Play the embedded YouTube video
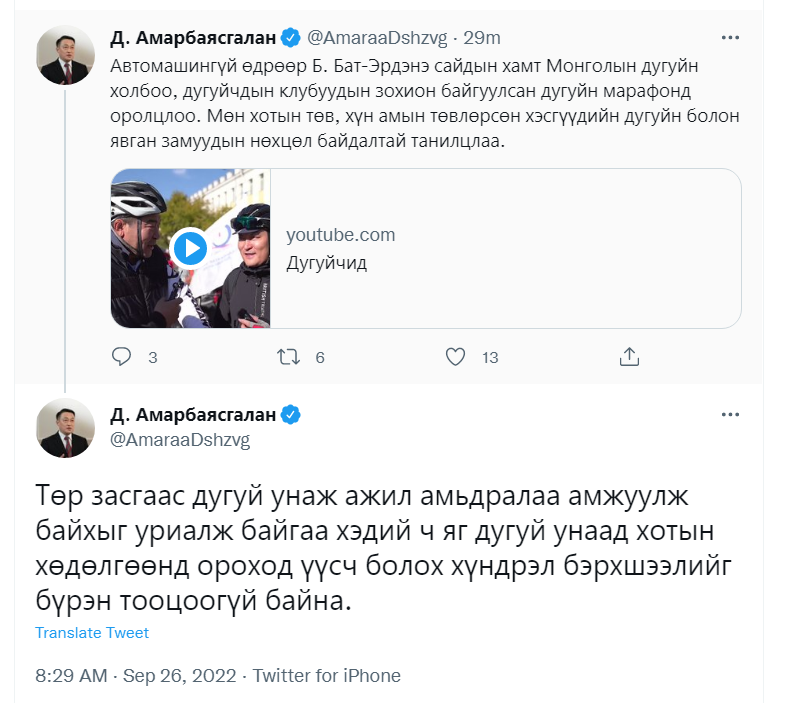 coord(190,248)
